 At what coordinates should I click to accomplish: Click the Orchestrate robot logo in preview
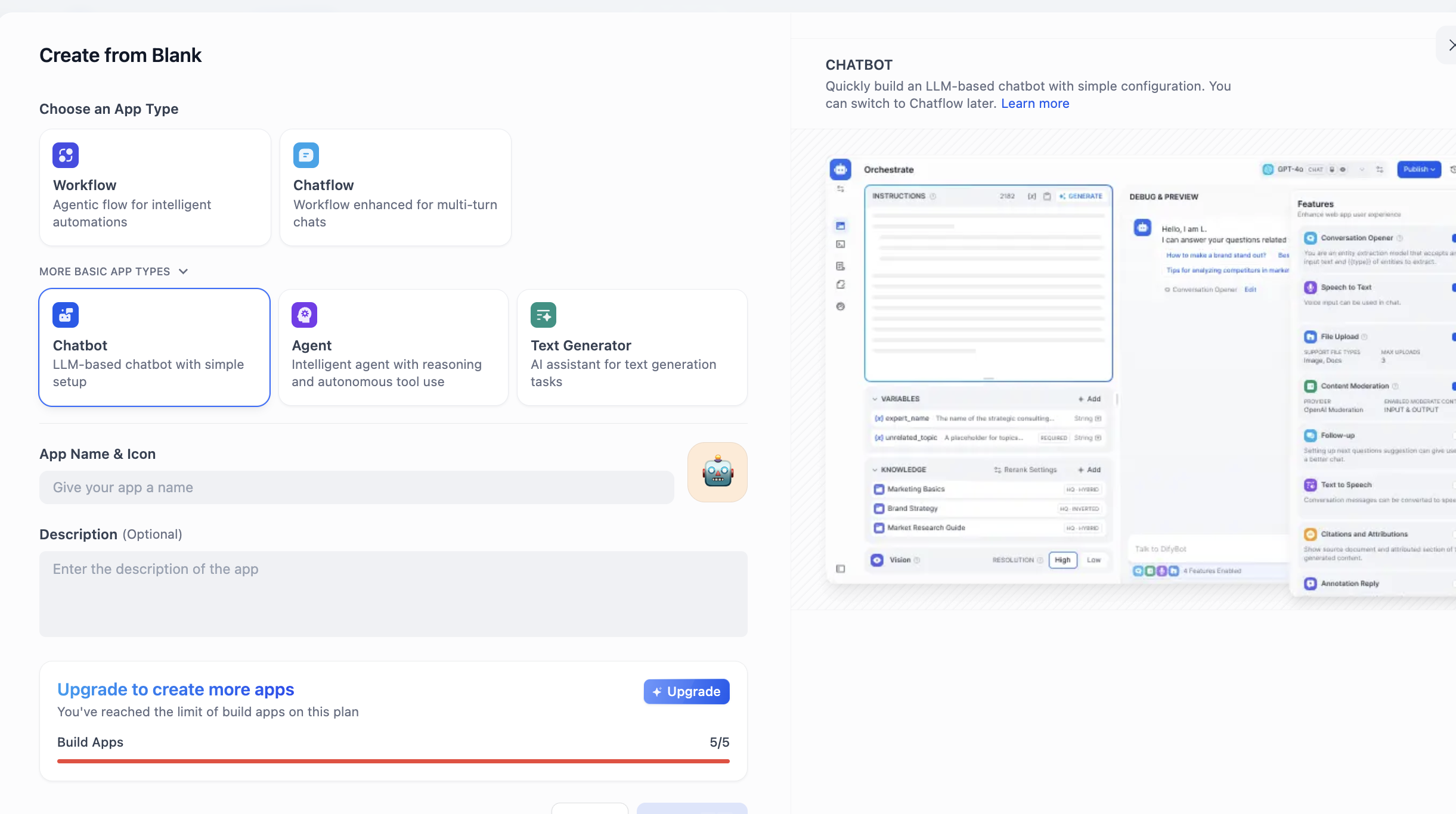[x=840, y=170]
